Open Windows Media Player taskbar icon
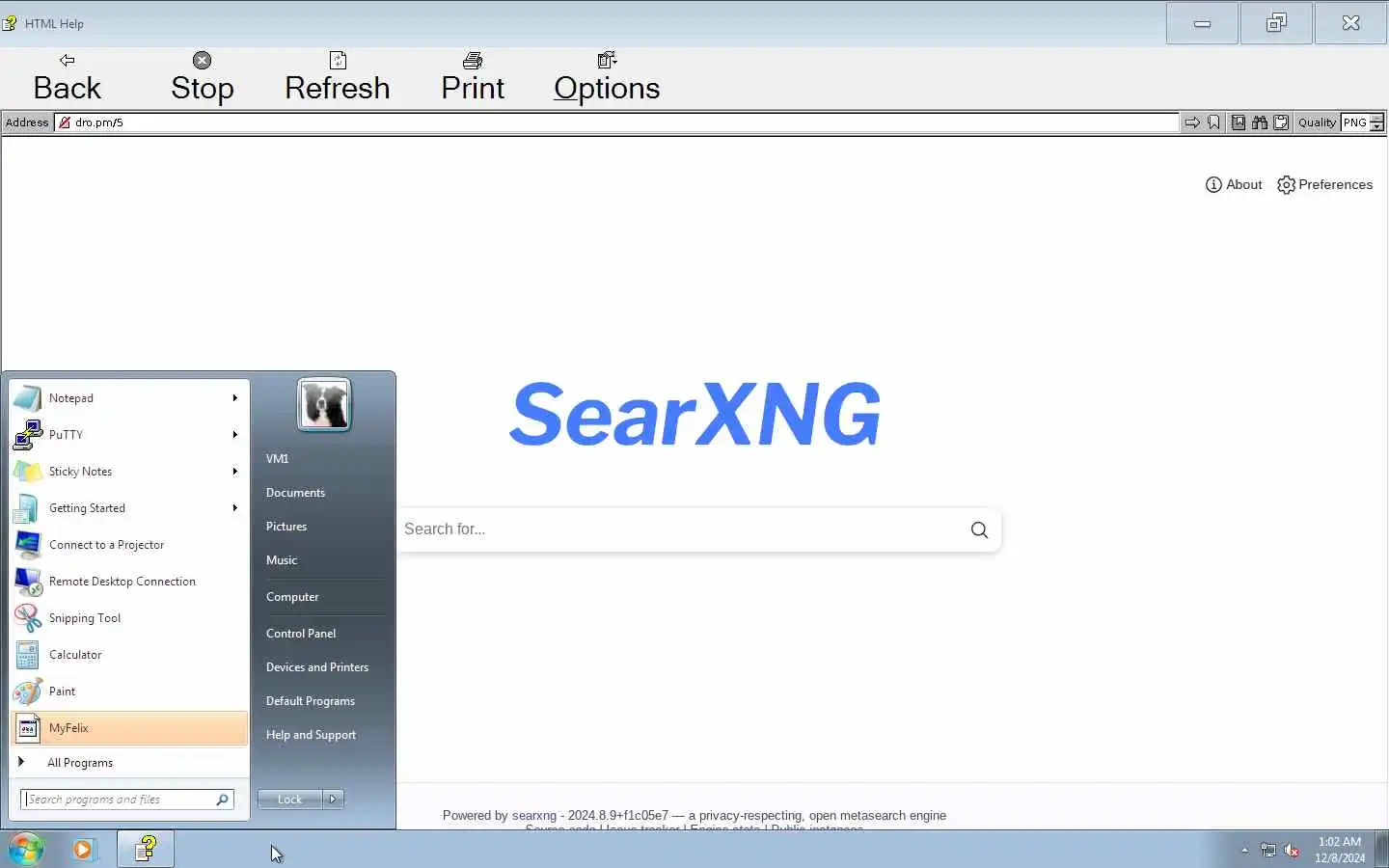 (84, 849)
